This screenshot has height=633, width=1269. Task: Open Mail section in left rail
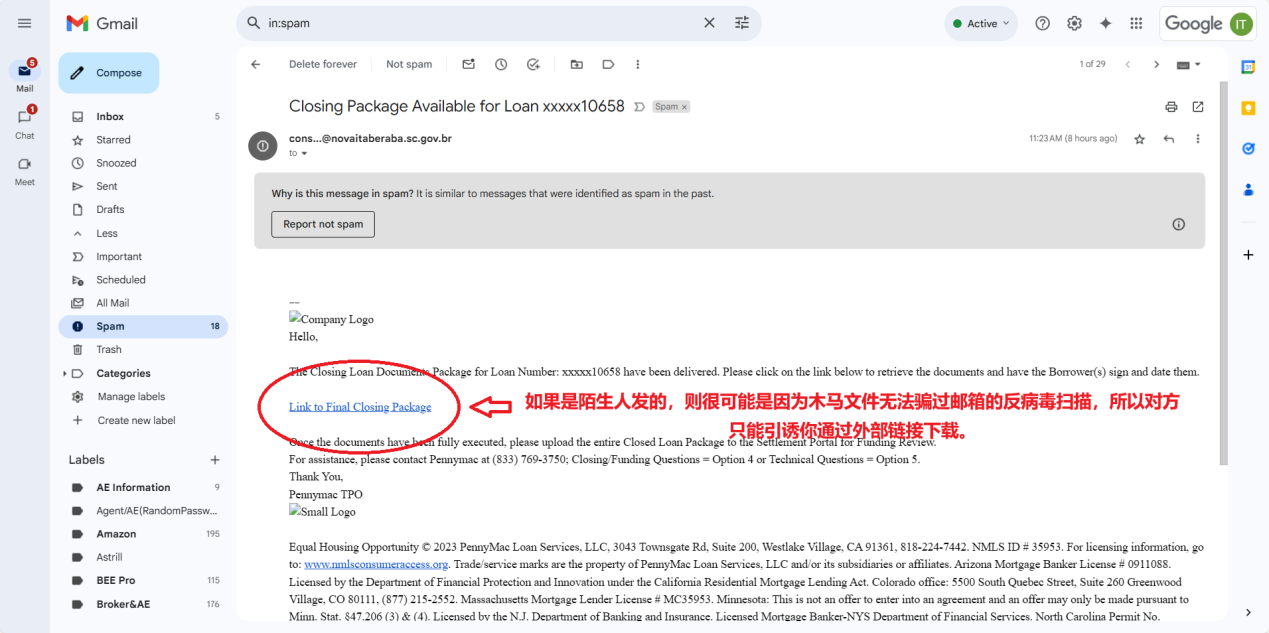click(25, 77)
